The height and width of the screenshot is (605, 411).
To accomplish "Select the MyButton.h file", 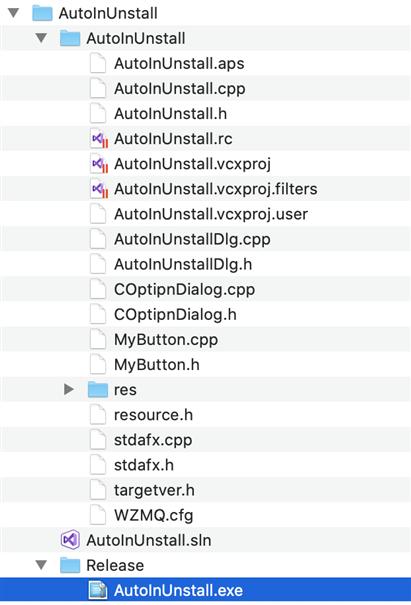I will tap(205, 365).
